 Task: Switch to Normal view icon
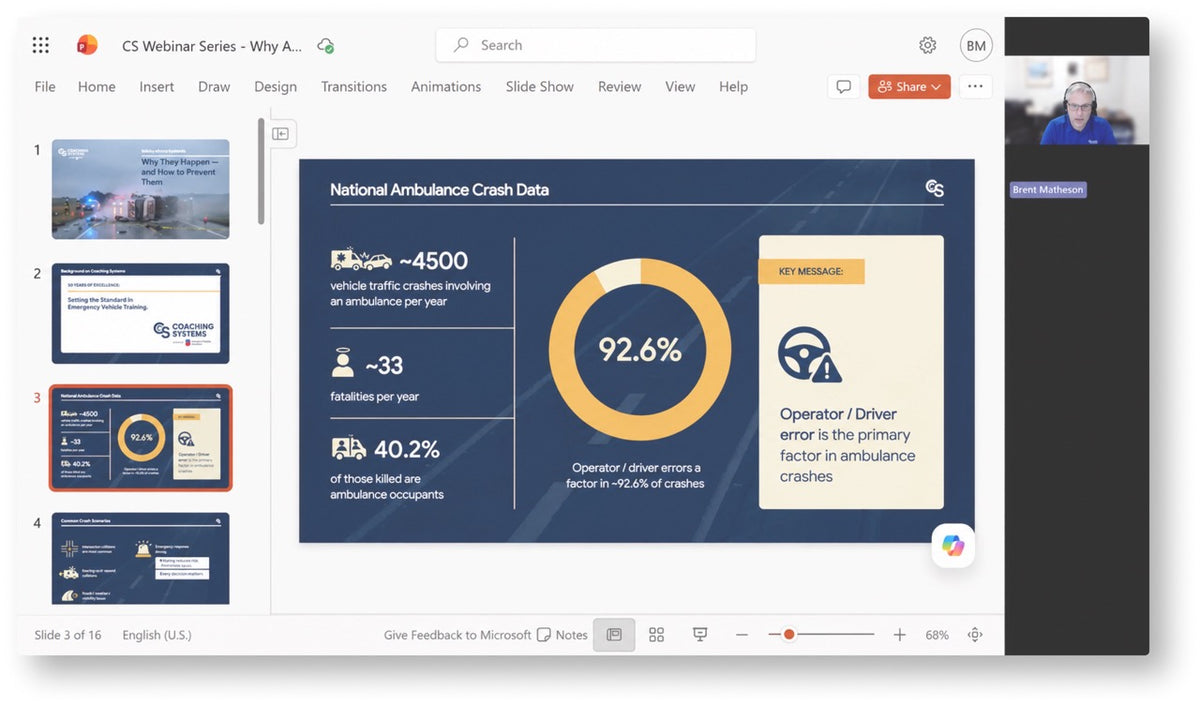(x=614, y=635)
